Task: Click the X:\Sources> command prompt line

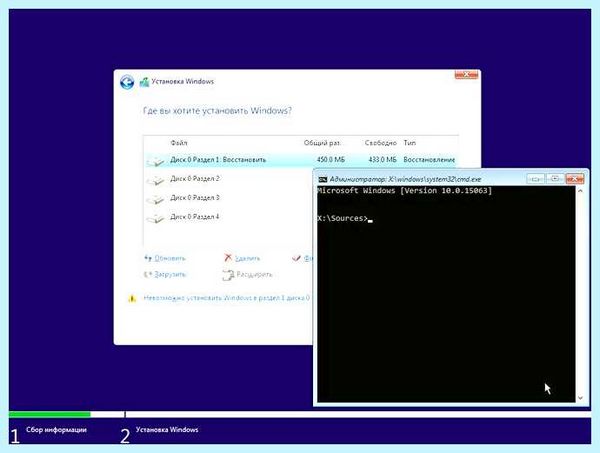Action: click(x=345, y=218)
